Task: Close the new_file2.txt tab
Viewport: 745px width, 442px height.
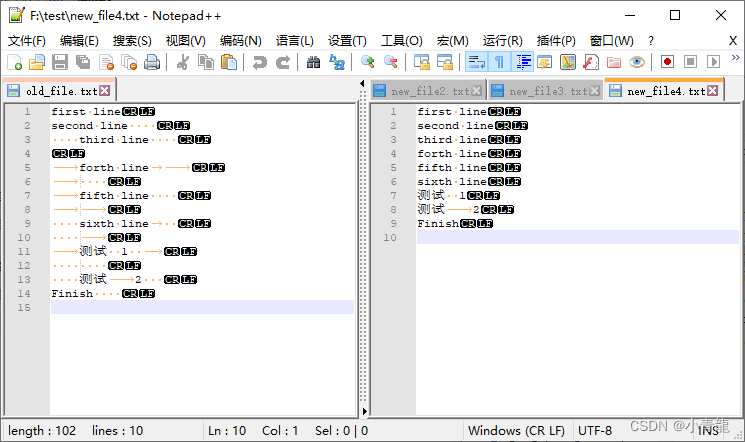Action: [x=477, y=91]
